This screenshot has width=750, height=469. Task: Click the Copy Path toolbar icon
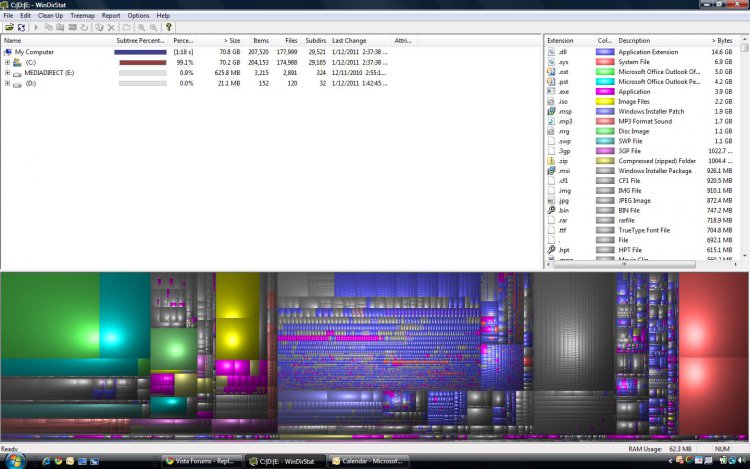pyautogui.click(x=48, y=28)
